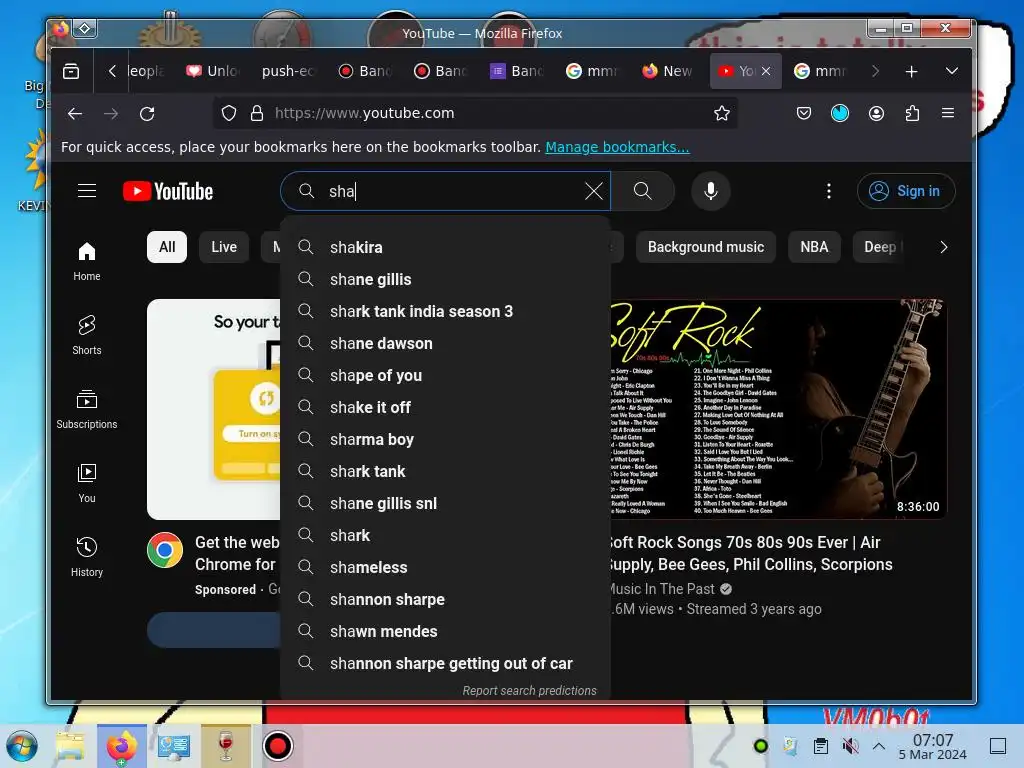Select the All filter chip
The height and width of the screenshot is (768, 1024).
click(x=167, y=247)
